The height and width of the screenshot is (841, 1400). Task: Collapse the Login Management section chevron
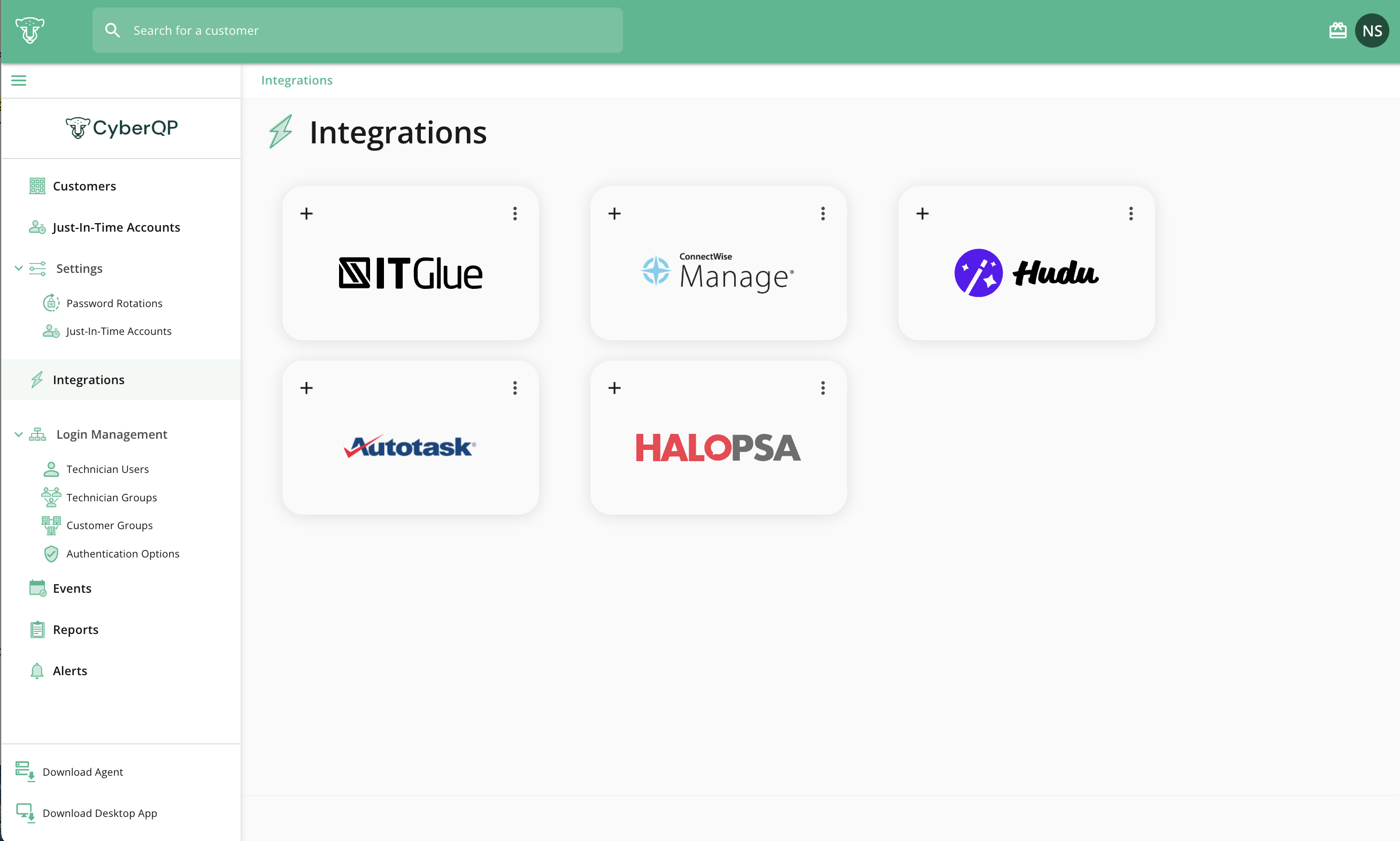pos(19,434)
